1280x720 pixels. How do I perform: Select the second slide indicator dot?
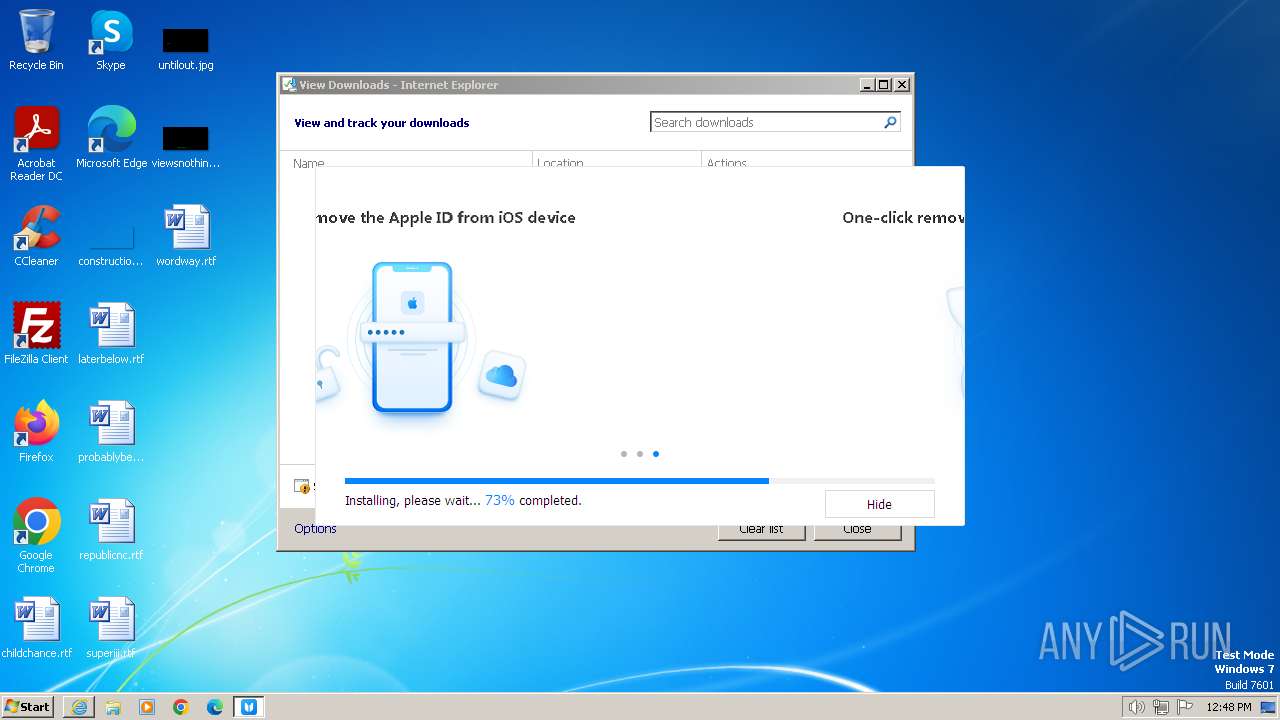coord(640,454)
